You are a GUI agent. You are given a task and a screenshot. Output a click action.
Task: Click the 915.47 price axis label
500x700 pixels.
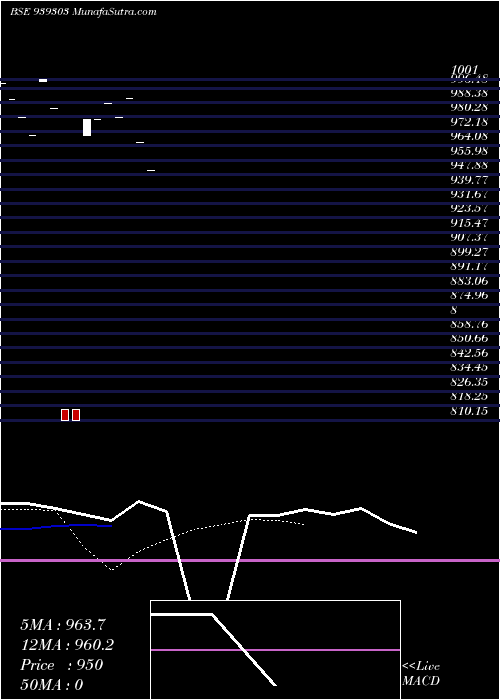(469, 223)
